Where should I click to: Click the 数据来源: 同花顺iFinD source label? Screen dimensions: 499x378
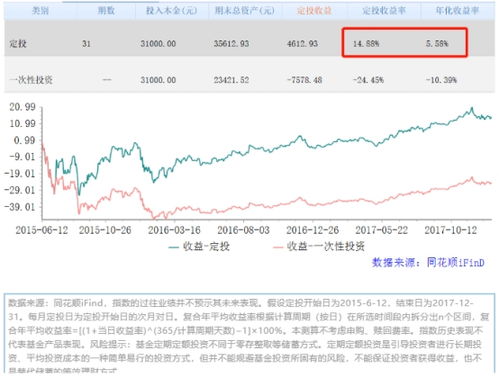[x=428, y=263]
